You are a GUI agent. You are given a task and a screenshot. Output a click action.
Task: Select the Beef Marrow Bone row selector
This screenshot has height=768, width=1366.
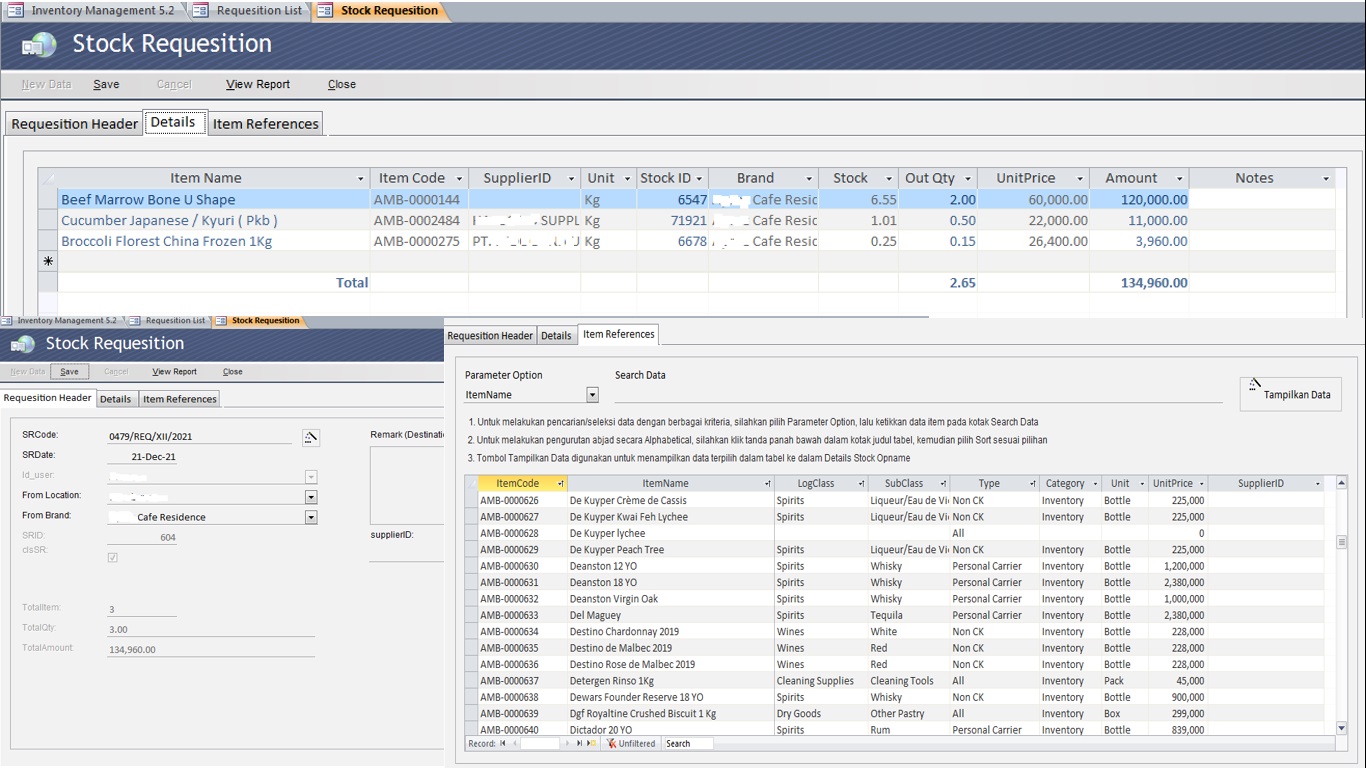[x=47, y=200]
